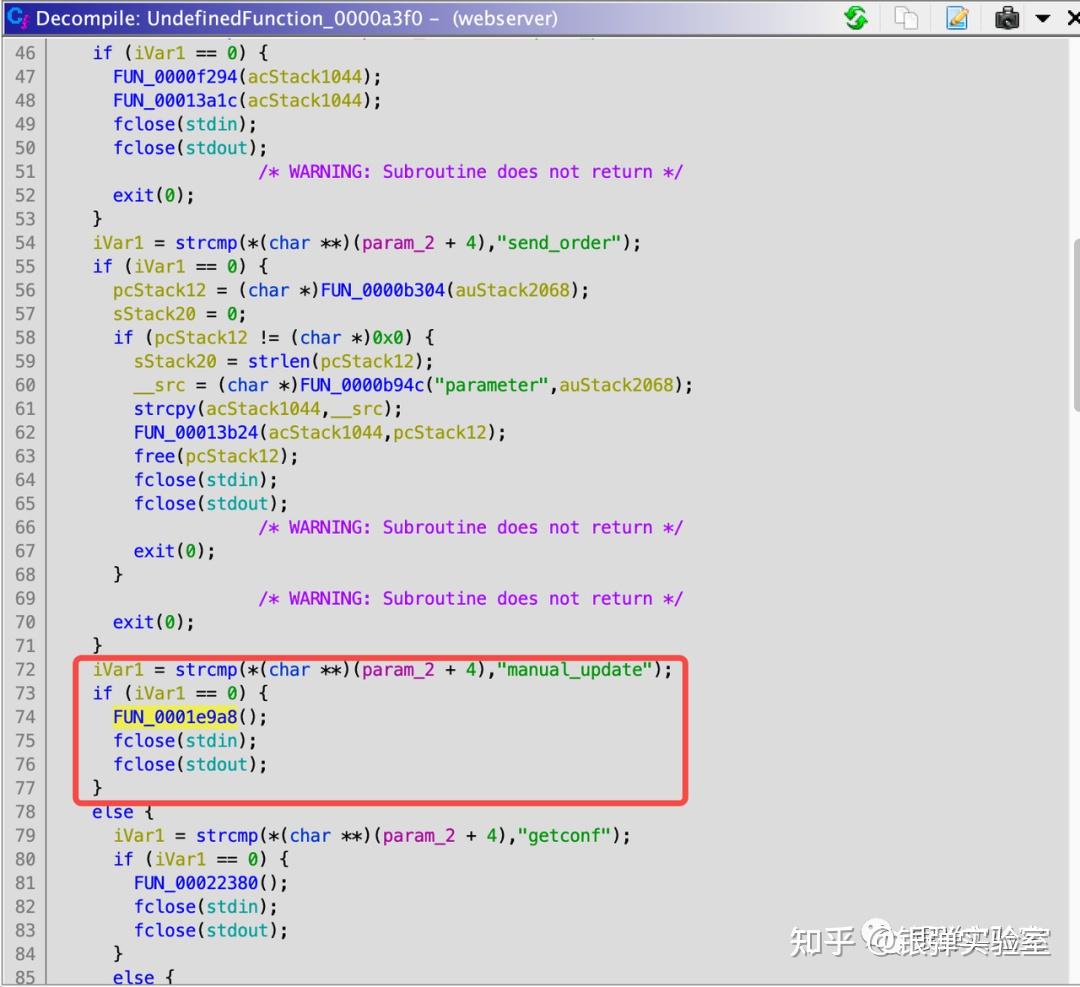The image size is (1080, 987).
Task: Click line number 74 in gutter
Action: click(25, 717)
